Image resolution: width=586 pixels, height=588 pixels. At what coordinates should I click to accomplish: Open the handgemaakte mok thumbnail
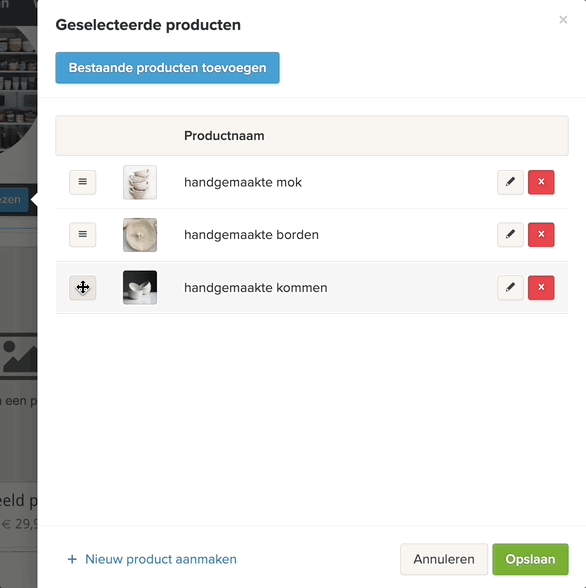pos(140,182)
